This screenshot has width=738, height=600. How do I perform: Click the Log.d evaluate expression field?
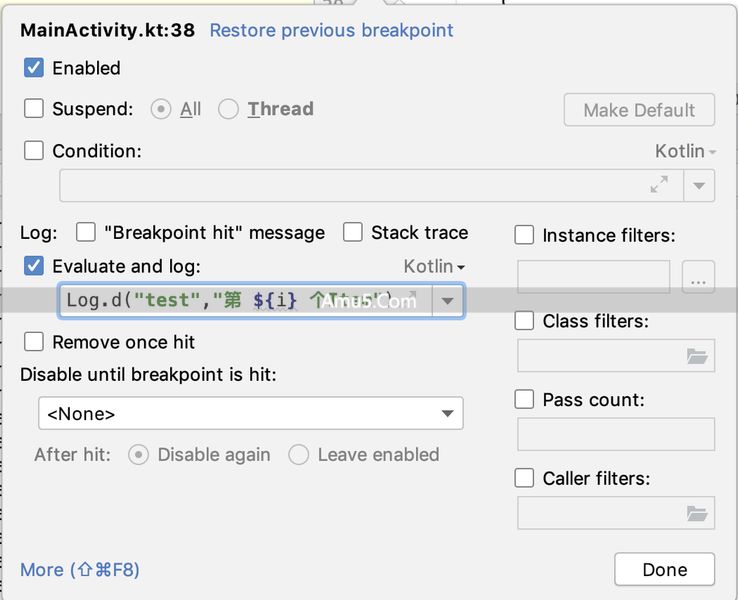click(x=245, y=300)
